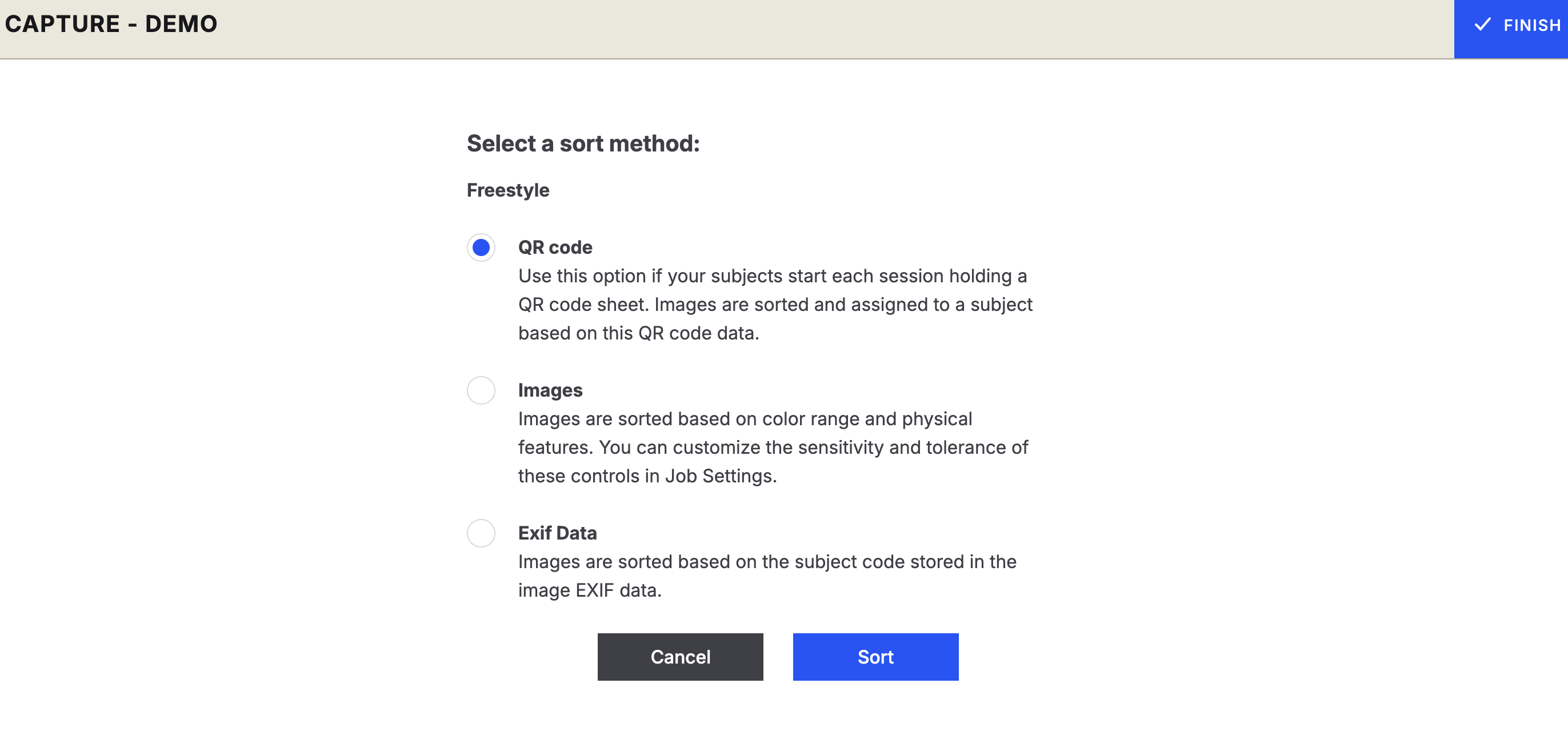
Task: Click the FINISH button label
Action: point(1532,25)
